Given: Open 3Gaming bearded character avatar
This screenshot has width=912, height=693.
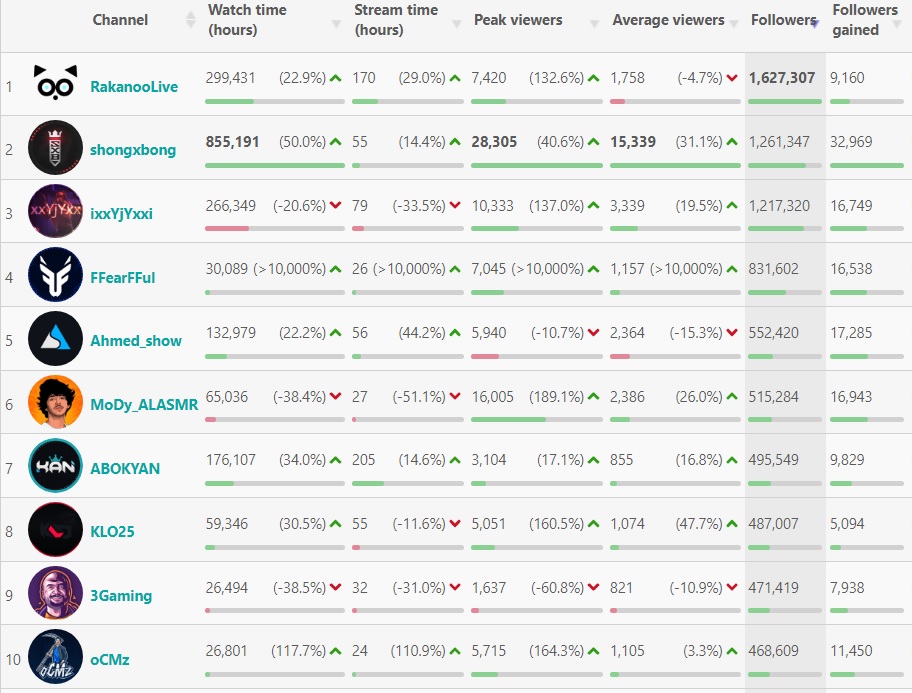Looking at the screenshot, I should click(55, 594).
